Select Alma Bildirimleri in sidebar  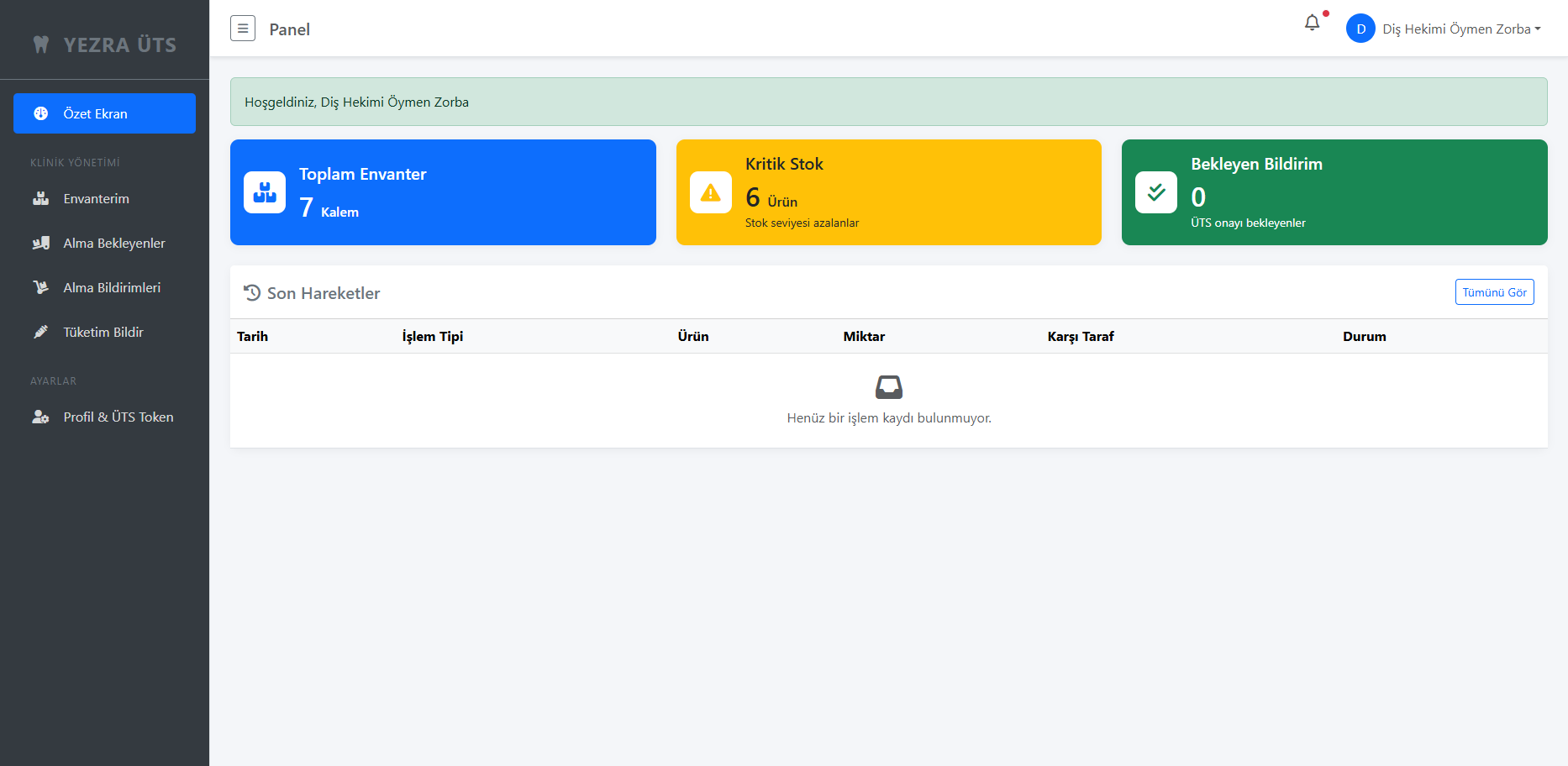[x=111, y=288]
